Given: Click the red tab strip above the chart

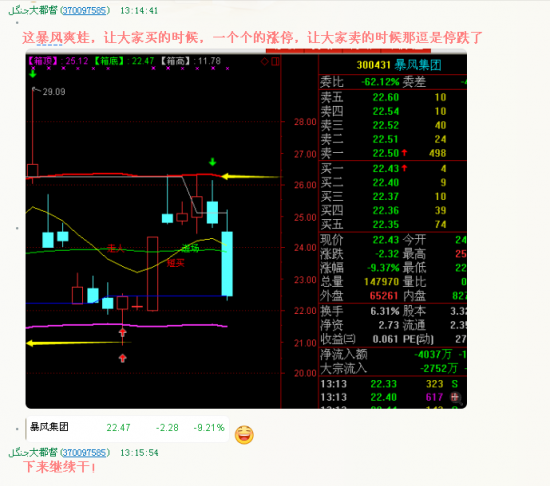Looking at the screenshot, I should tap(348, 51).
